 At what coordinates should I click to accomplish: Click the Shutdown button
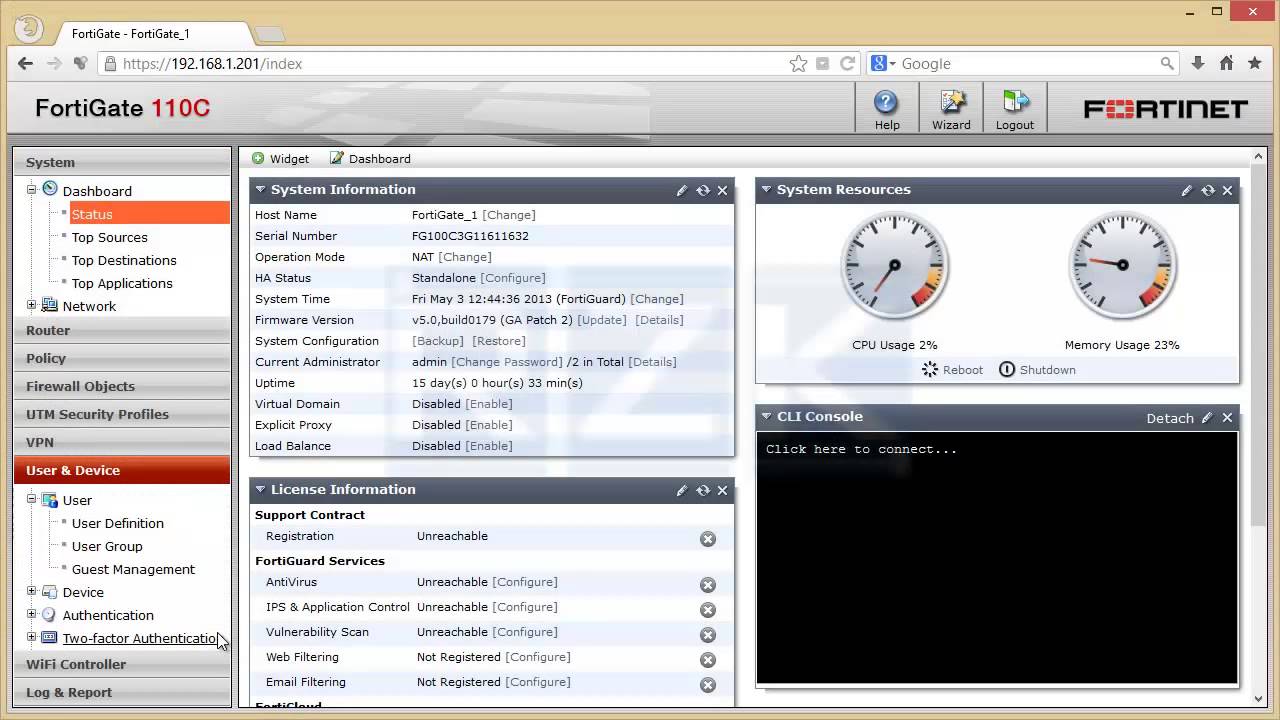[1037, 370]
